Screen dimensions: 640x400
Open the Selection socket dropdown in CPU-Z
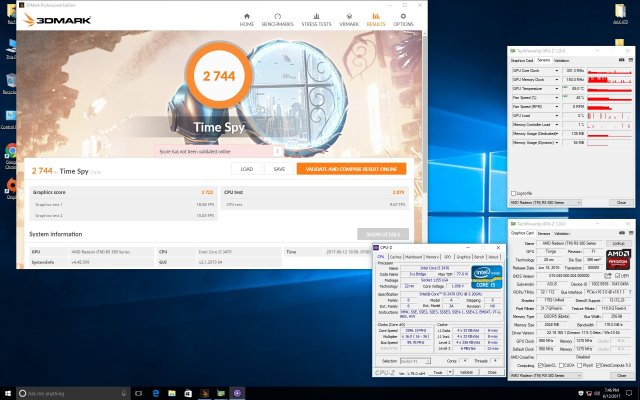pyautogui.click(x=415, y=361)
